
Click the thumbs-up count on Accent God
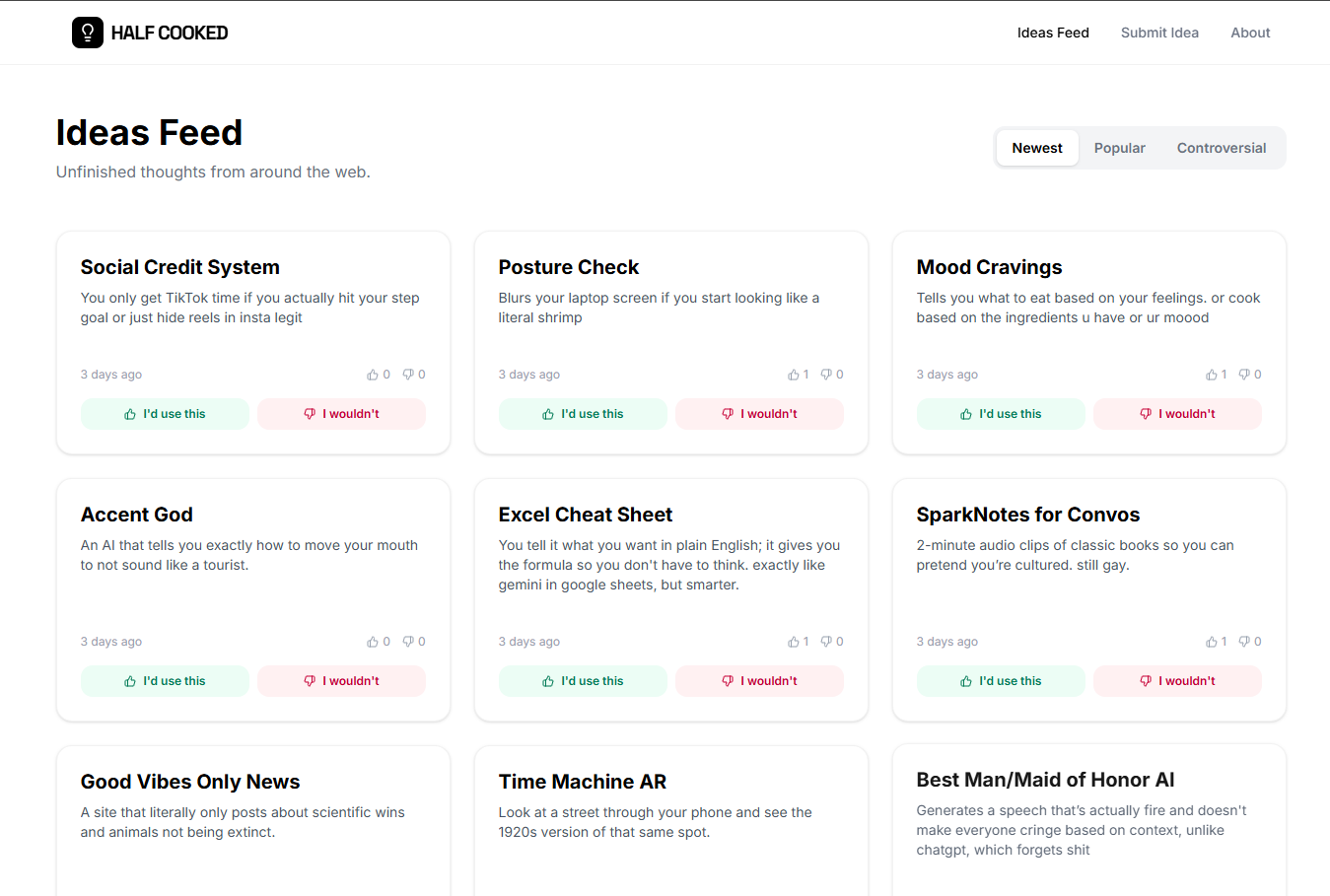pos(379,641)
